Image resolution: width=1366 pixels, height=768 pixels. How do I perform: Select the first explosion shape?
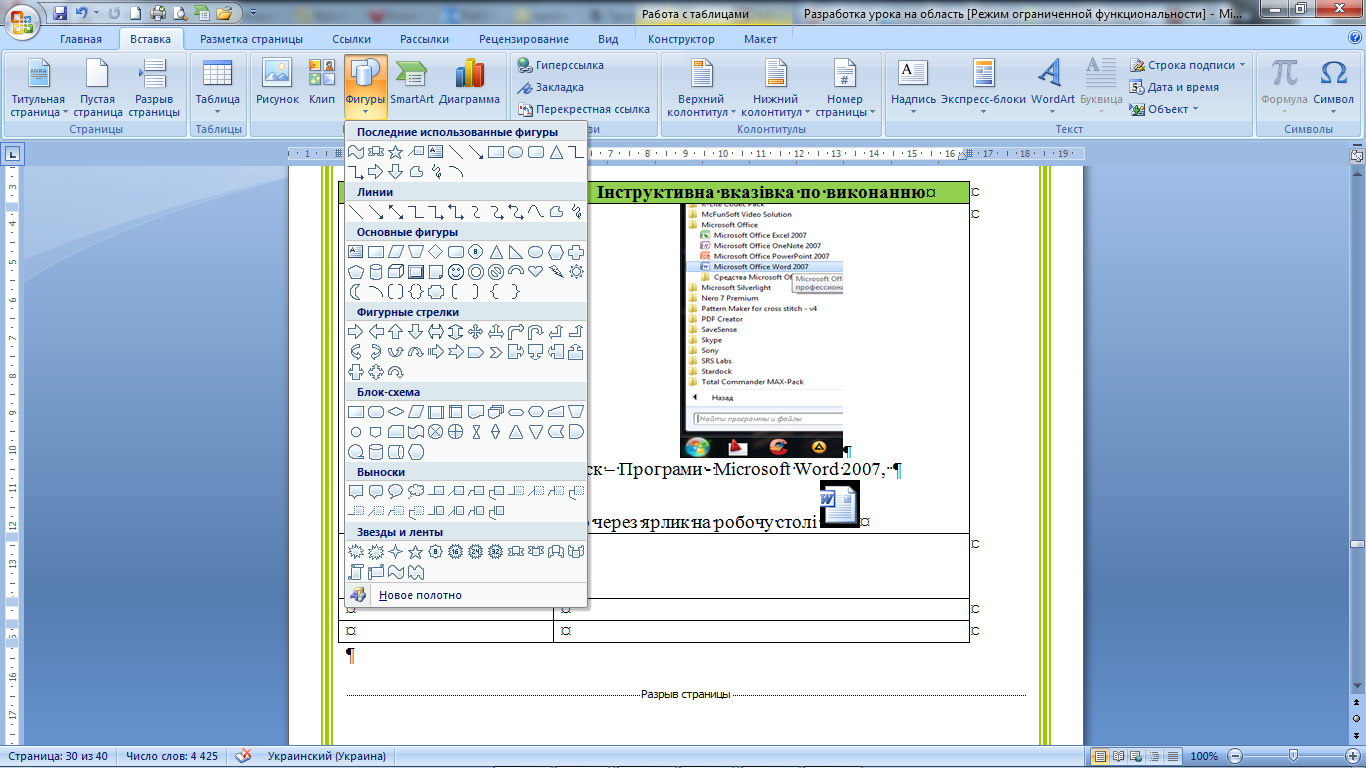click(356, 552)
